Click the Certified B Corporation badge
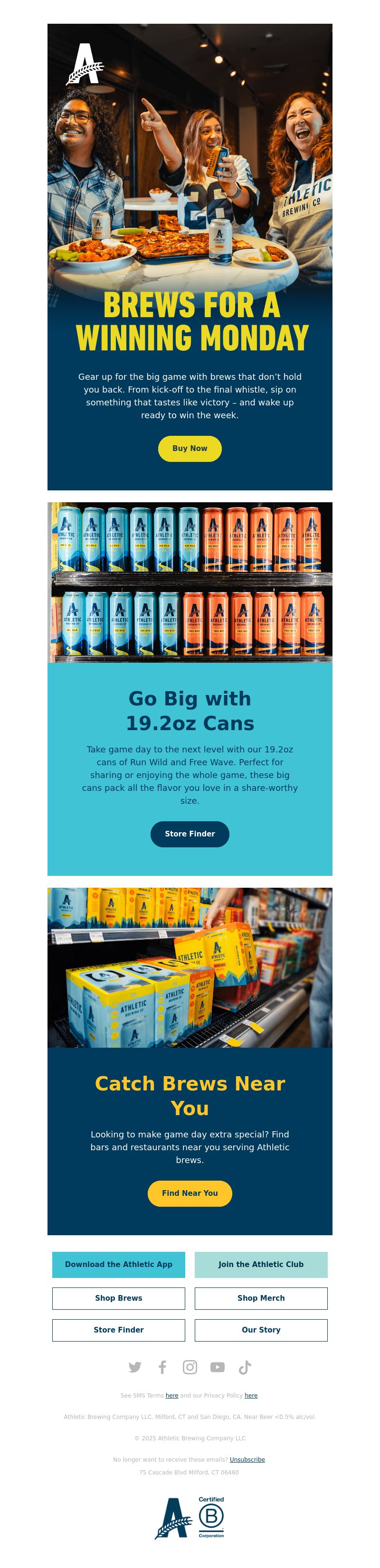Image resolution: width=380 pixels, height=1568 pixels. pyautogui.click(x=211, y=1517)
